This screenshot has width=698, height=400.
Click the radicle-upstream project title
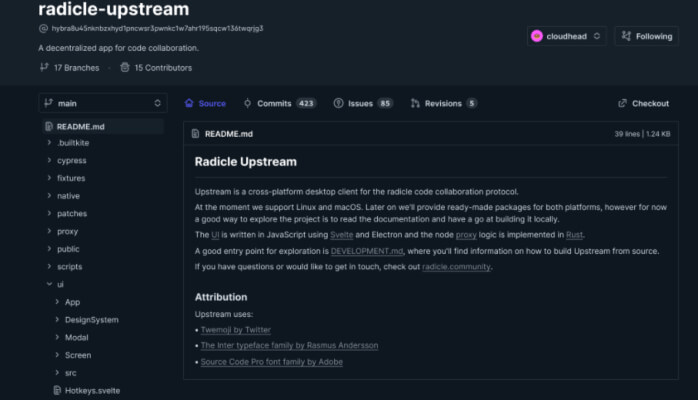click(x=114, y=9)
